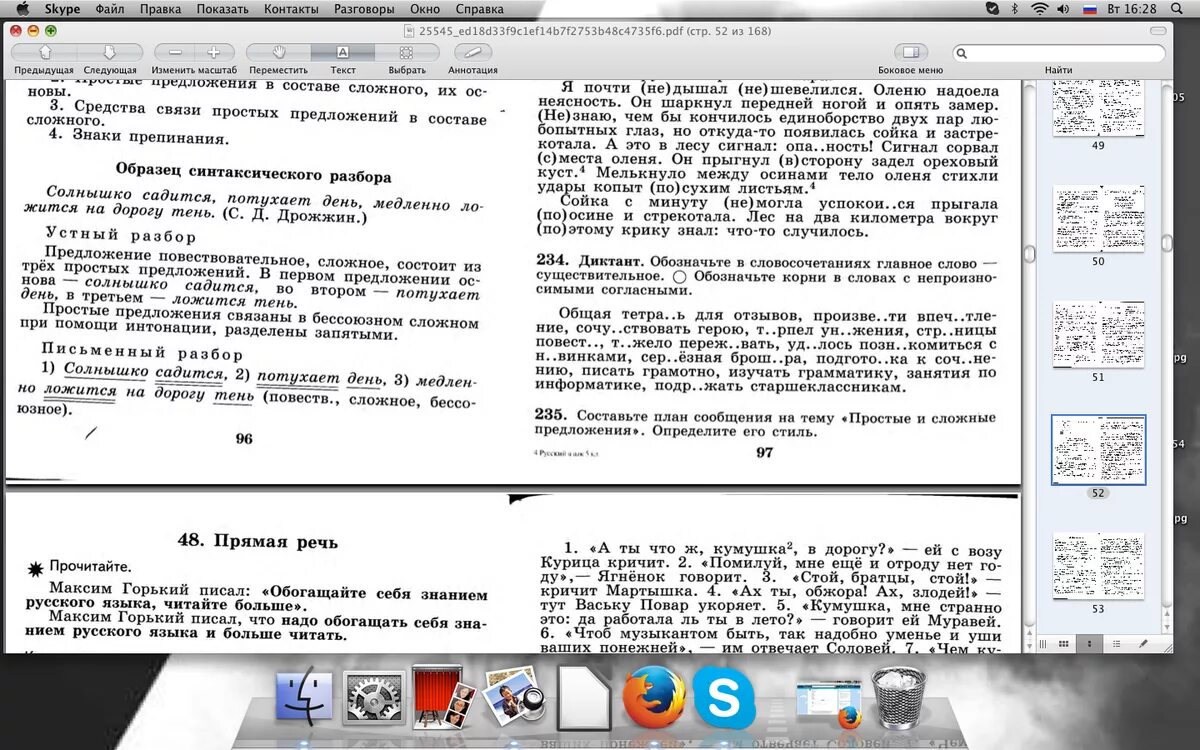1200x750 pixels.
Task: Open the Показать menu
Action: pos(222,9)
